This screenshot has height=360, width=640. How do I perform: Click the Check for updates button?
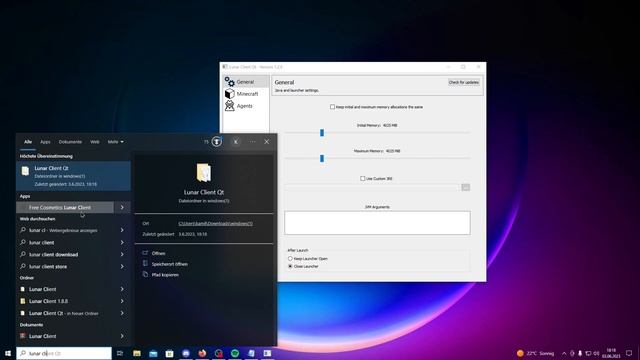[463, 82]
